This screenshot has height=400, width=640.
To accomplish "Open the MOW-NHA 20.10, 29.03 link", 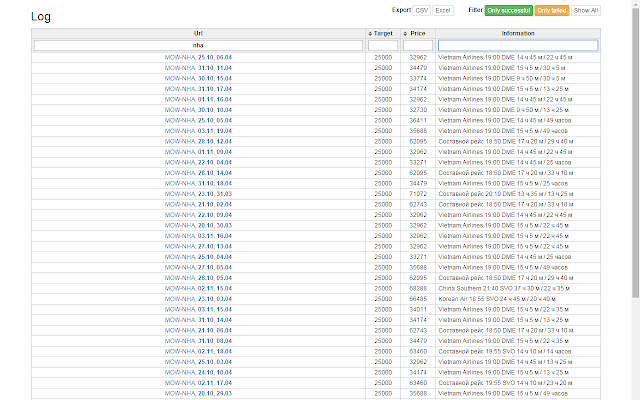I will [197, 392].
